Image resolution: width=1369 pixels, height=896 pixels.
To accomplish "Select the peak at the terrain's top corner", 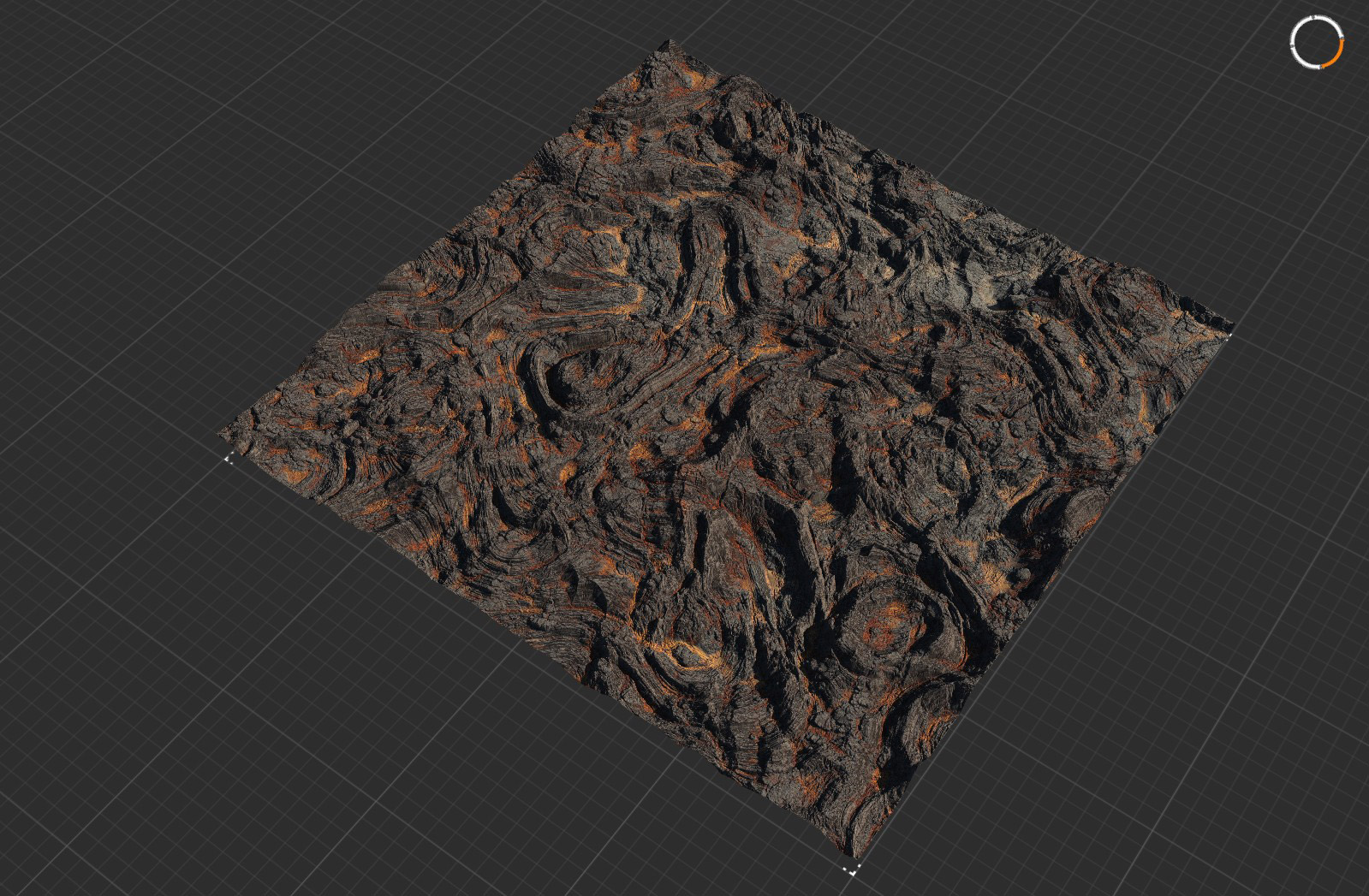I will coord(670,45).
